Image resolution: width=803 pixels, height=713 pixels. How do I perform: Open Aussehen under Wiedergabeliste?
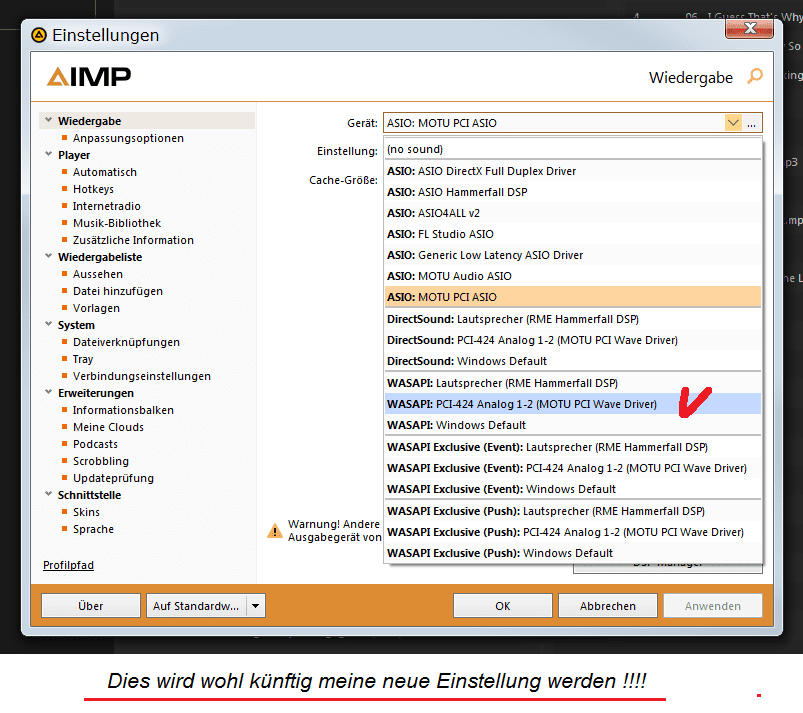tap(98, 274)
